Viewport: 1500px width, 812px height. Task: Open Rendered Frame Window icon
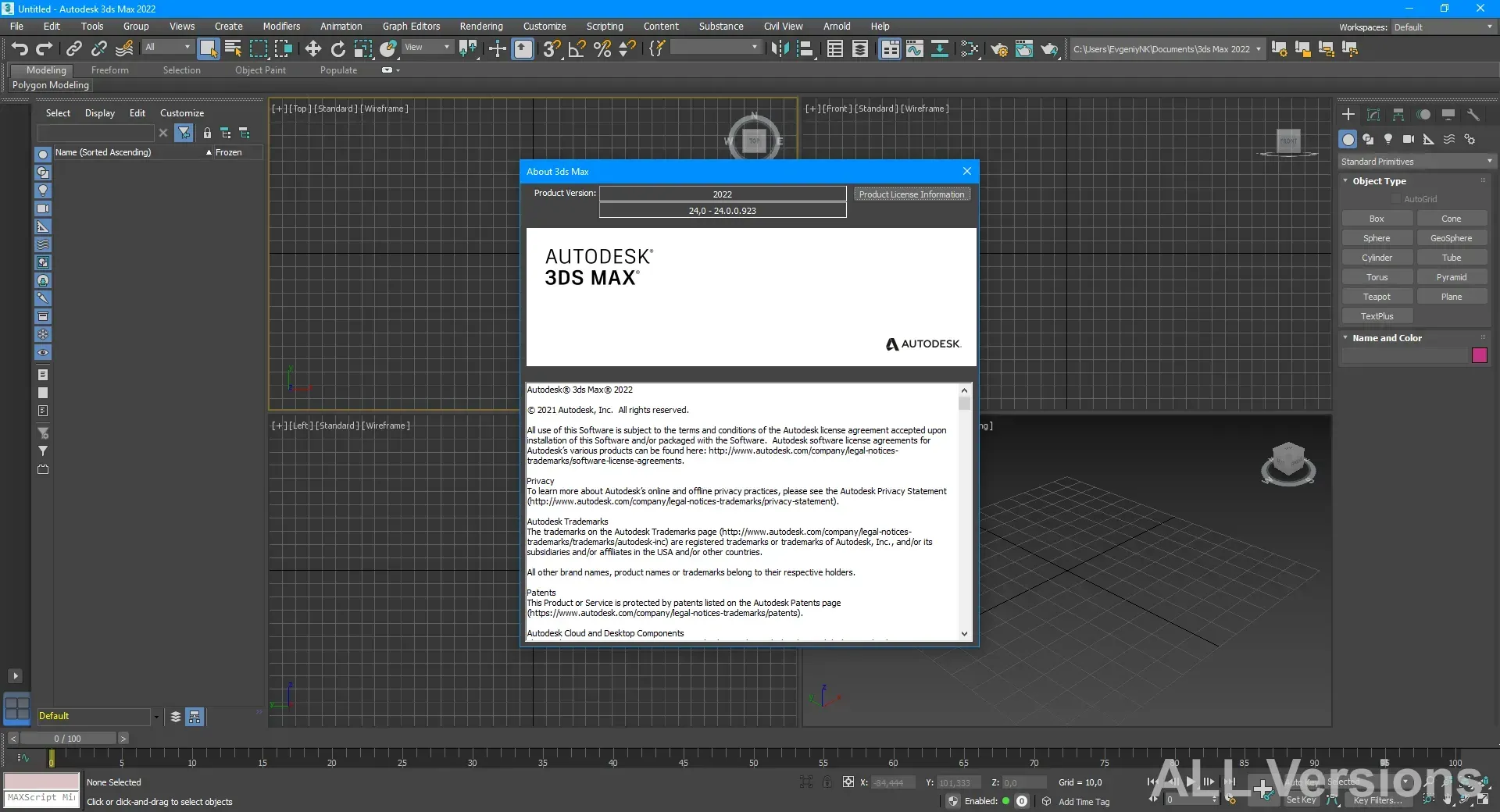1023,48
